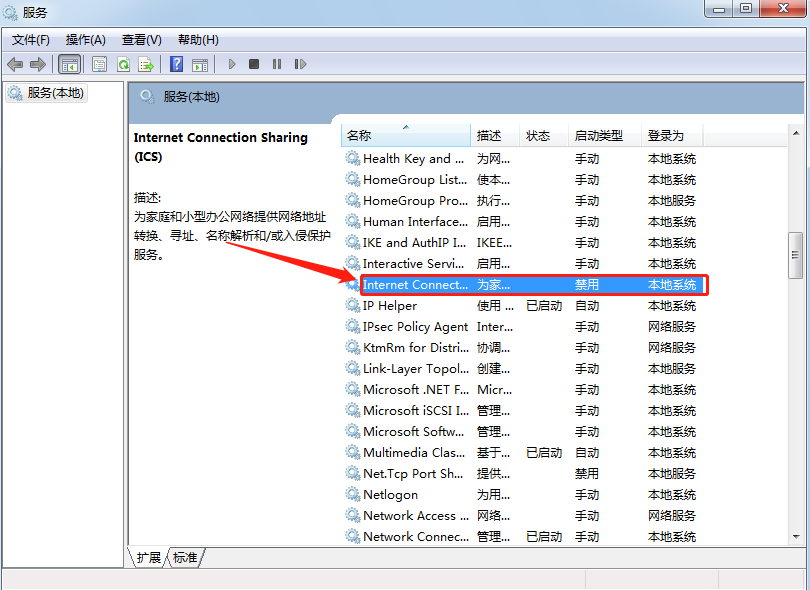This screenshot has width=810, height=590.
Task: Click the Services gear icon in title bar
Action: (10, 12)
